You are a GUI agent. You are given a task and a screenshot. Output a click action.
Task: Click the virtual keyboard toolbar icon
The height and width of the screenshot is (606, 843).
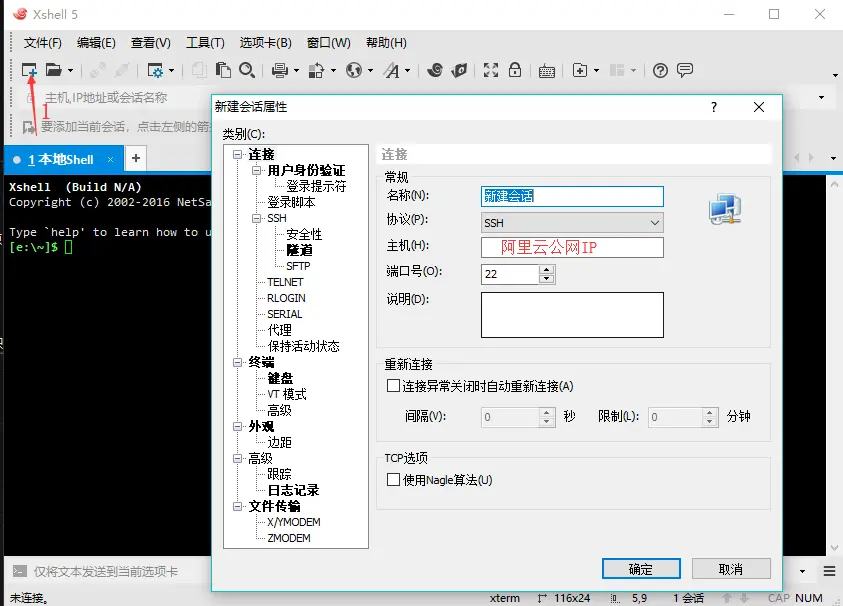coord(547,70)
